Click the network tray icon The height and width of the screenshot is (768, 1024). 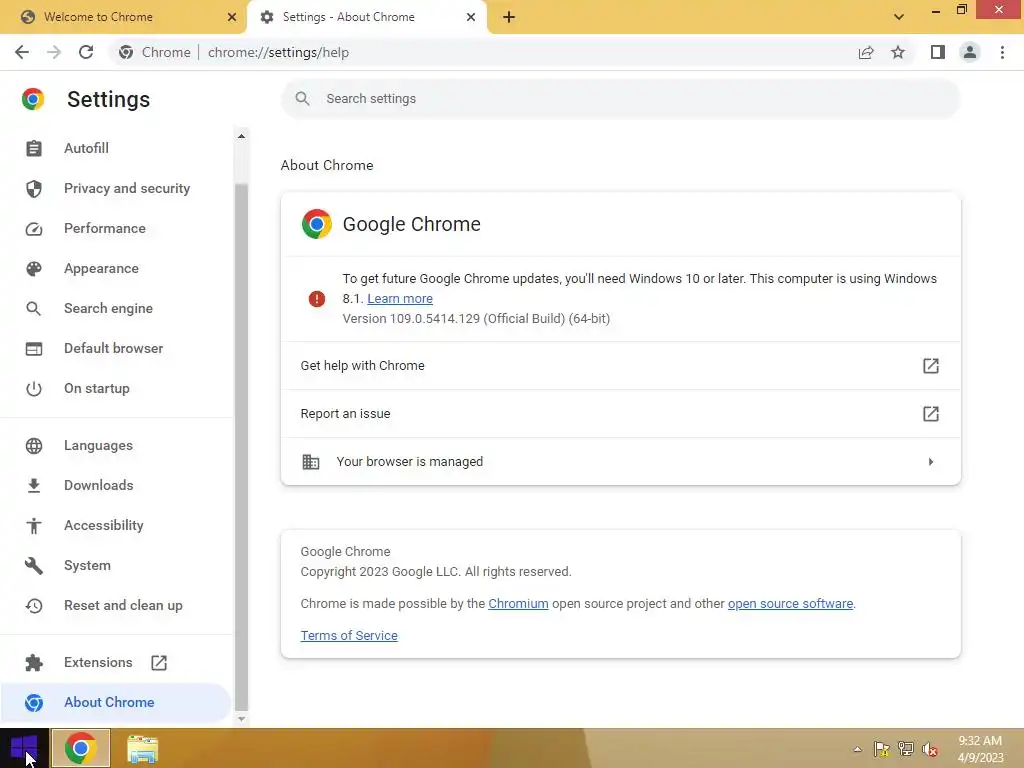[x=906, y=749]
